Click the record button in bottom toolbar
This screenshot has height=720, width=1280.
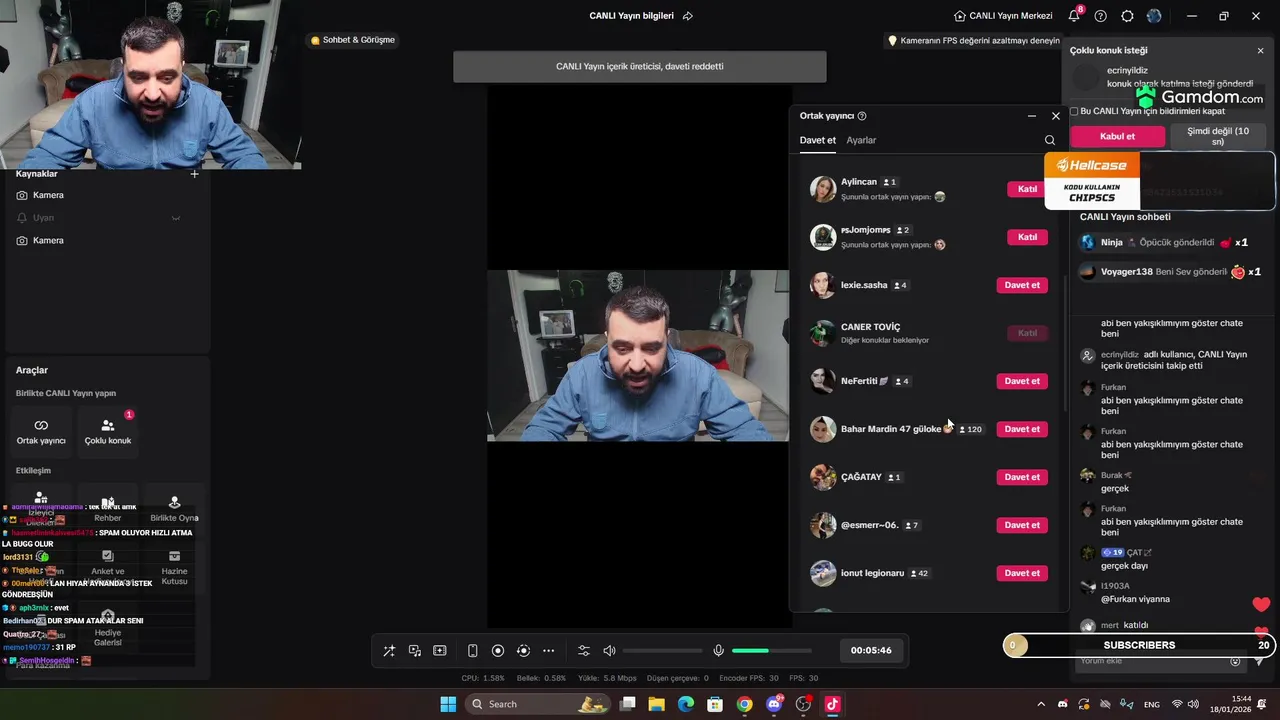coord(498,651)
